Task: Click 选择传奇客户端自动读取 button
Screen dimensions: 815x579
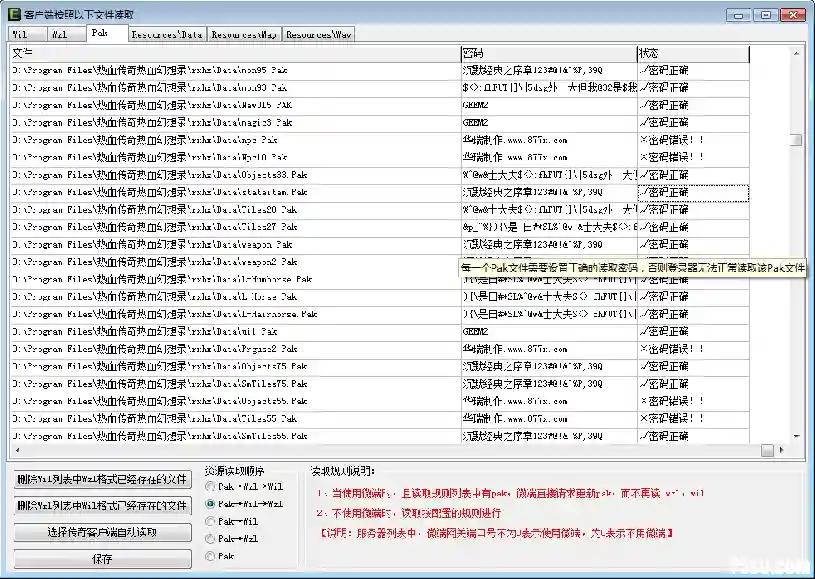Action: click(x=102, y=532)
